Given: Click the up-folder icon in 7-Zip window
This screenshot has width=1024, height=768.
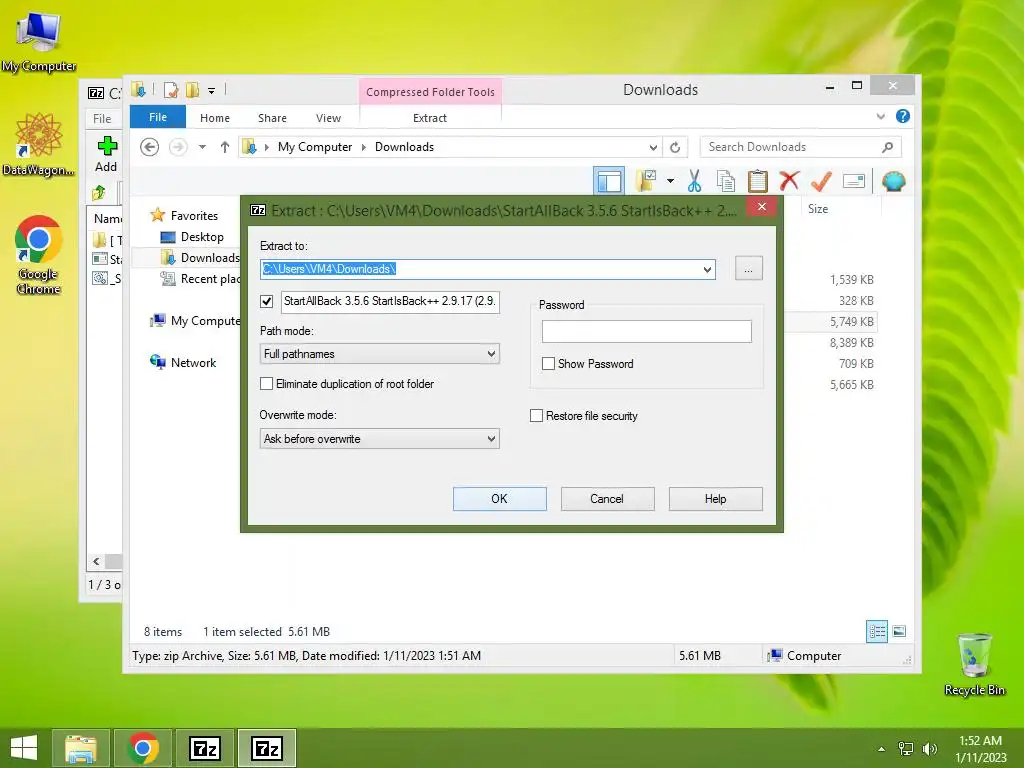Looking at the screenshot, I should 99,193.
